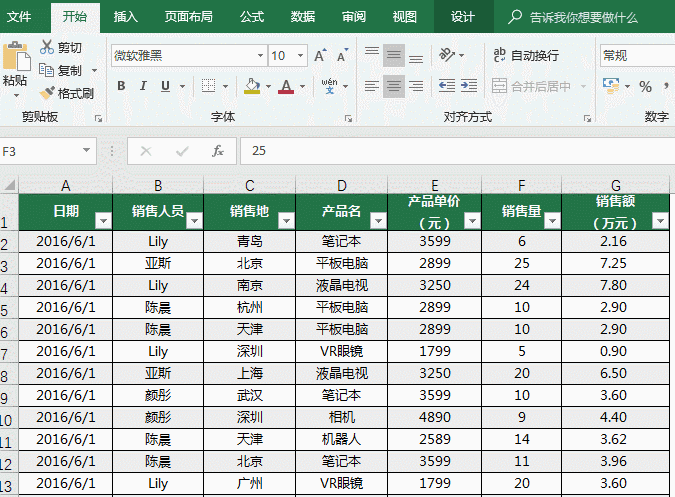675x497 pixels.
Task: Switch to the 审阅 tab
Action: pos(354,17)
